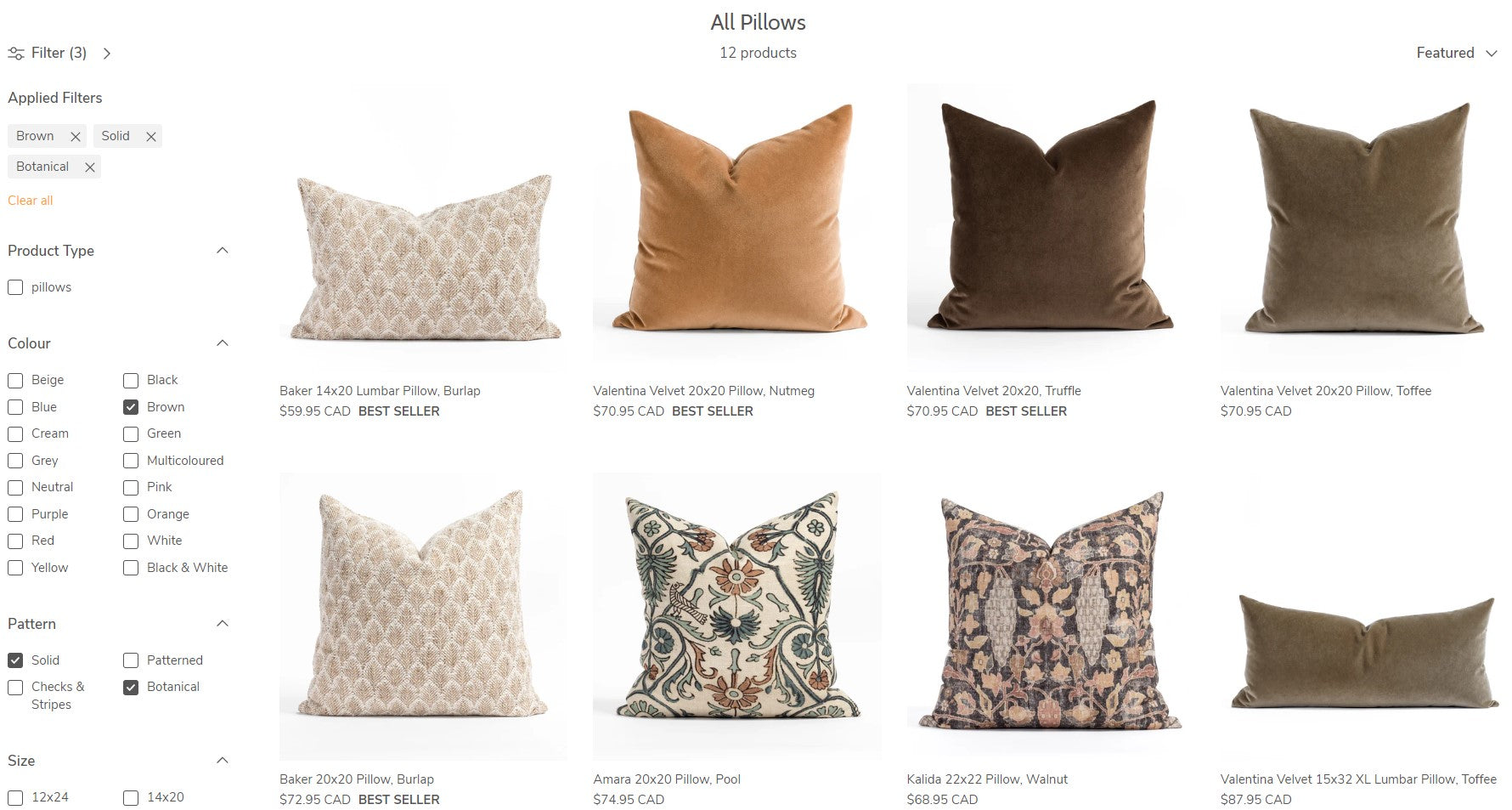Screen dimensions: 1512x810
Task: Collapse the Pattern filter section
Action: pyautogui.click(x=223, y=624)
